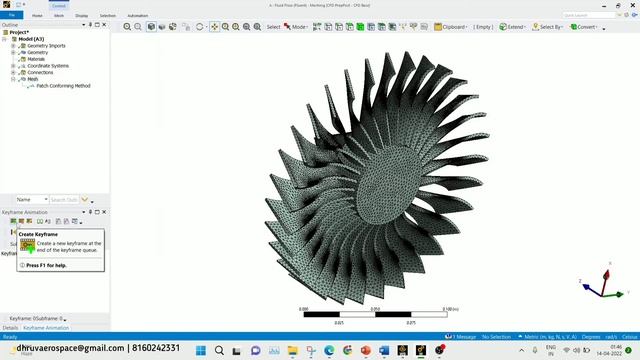Click the Zoom To Fit magnifier icon
The height and width of the screenshot is (360, 640).
tap(127, 27)
